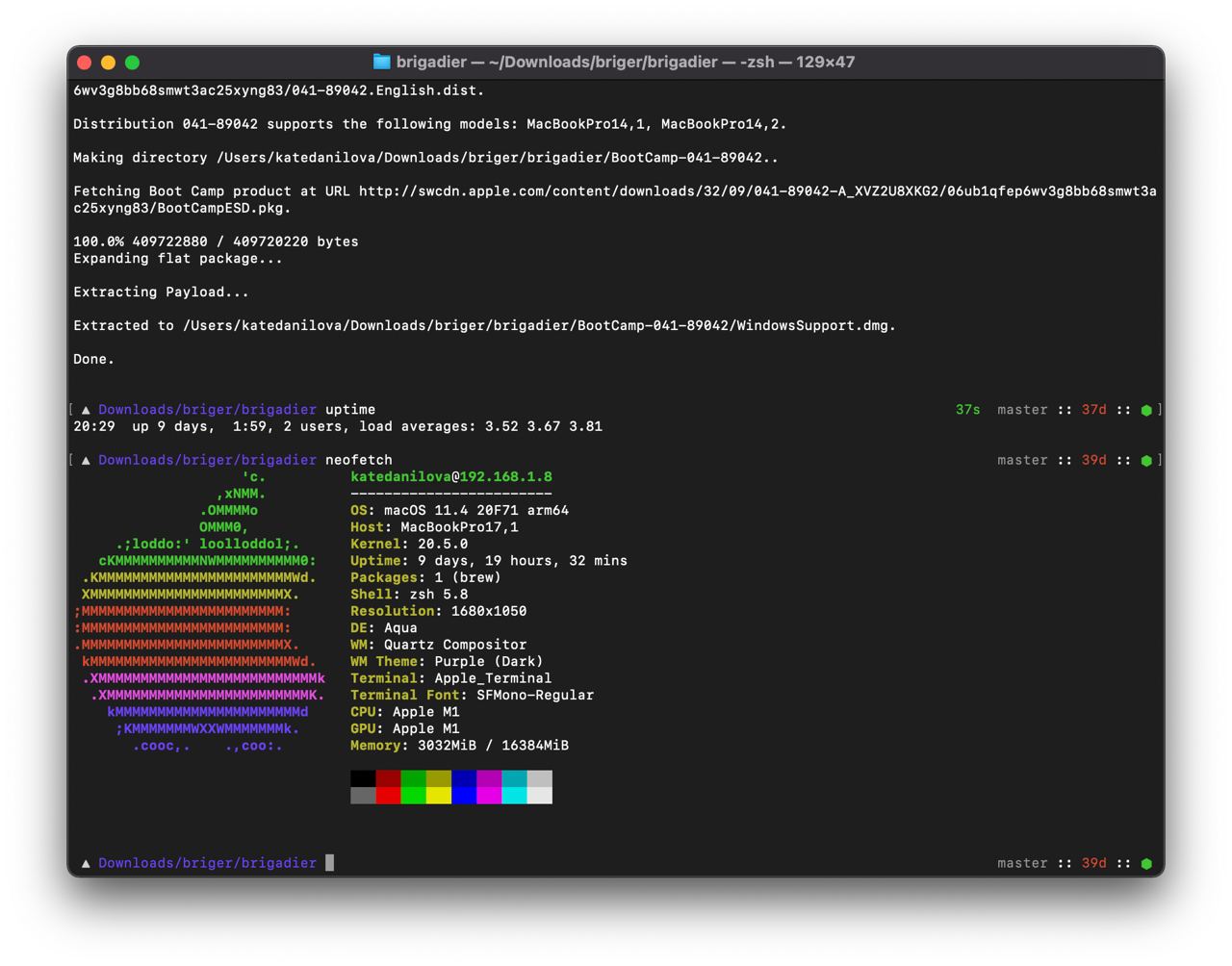Click the red '37d' git age text
The height and width of the screenshot is (966, 1232).
[x=1094, y=410]
